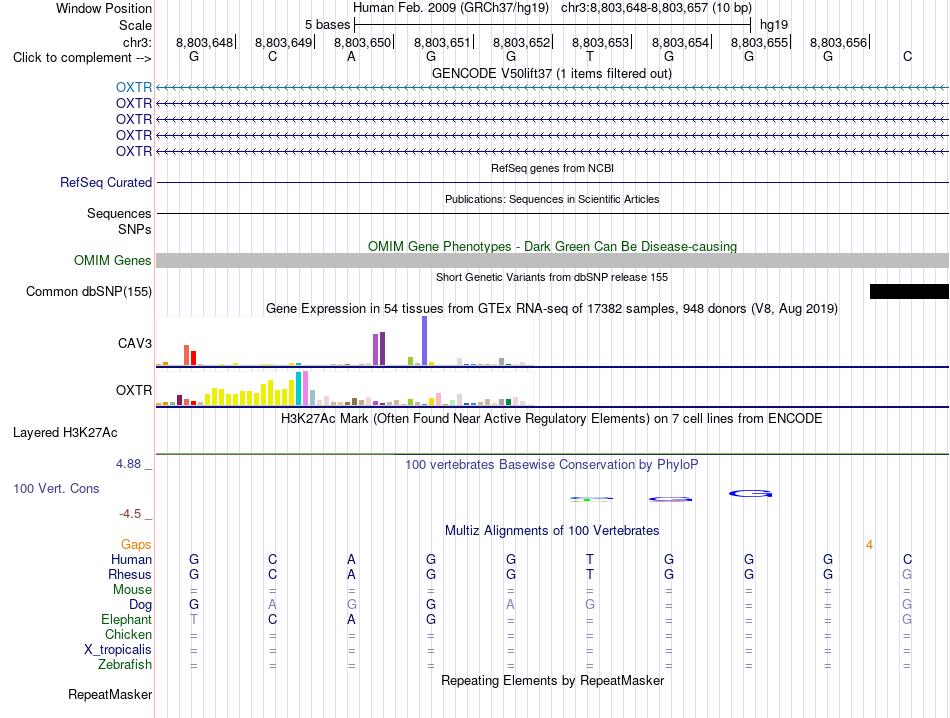Click the tall blue bar in CAV3 chart
The width and height of the screenshot is (950, 718).
click(x=425, y=341)
